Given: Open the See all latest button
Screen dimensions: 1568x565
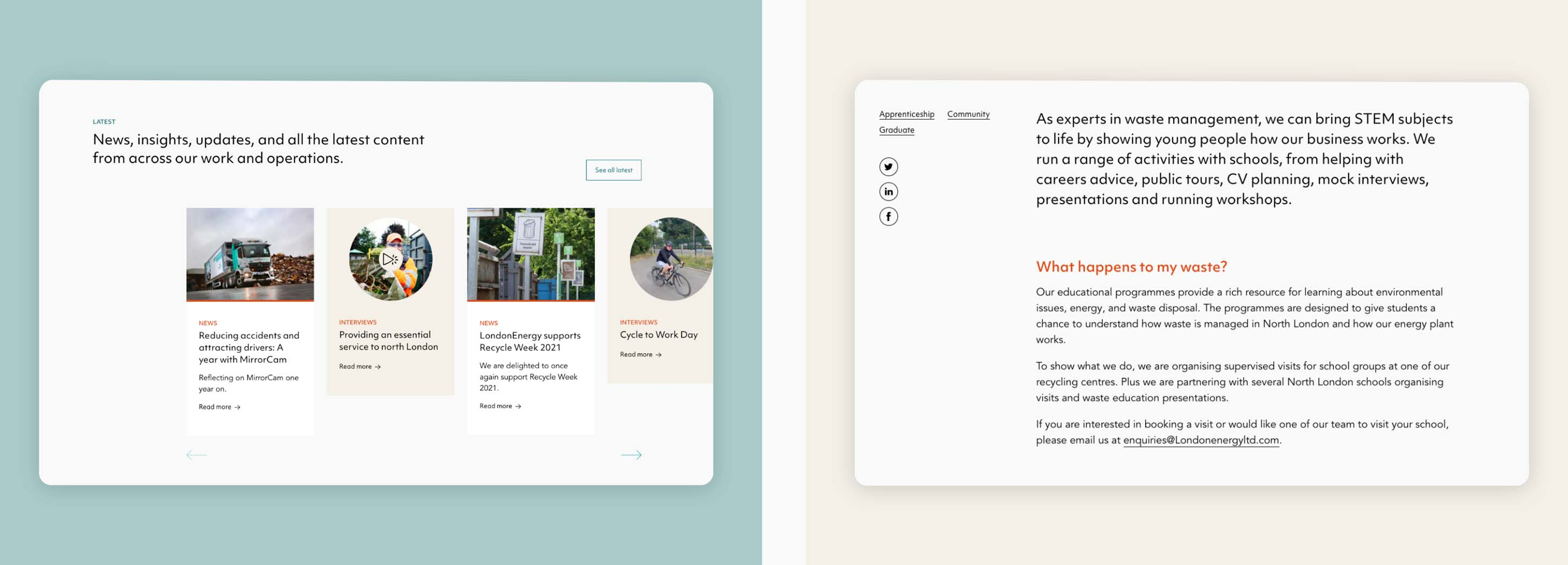Looking at the screenshot, I should coord(613,170).
